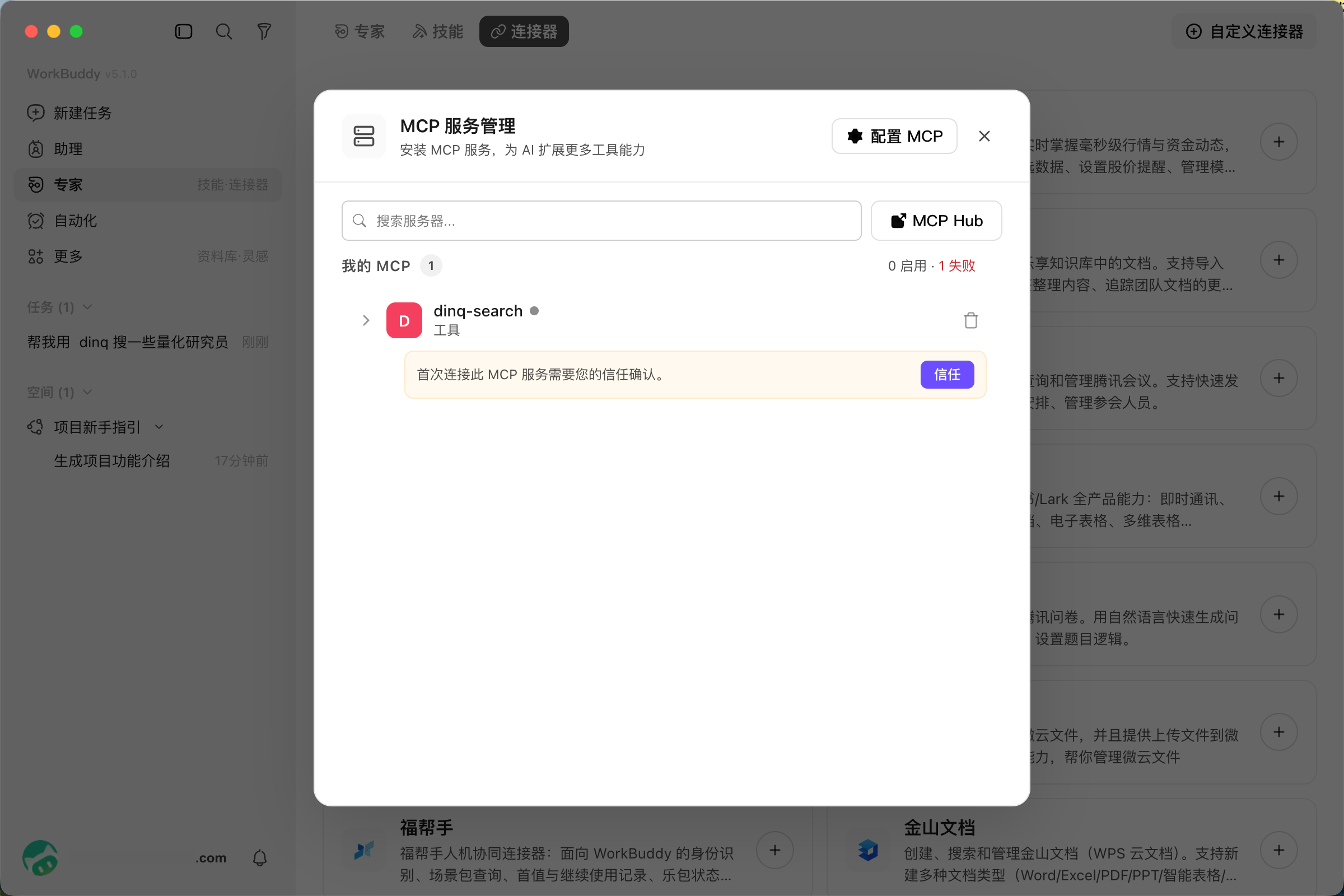This screenshot has height=896, width=1344.
Task: Click the 金山文档 connector logo
Action: click(x=868, y=850)
